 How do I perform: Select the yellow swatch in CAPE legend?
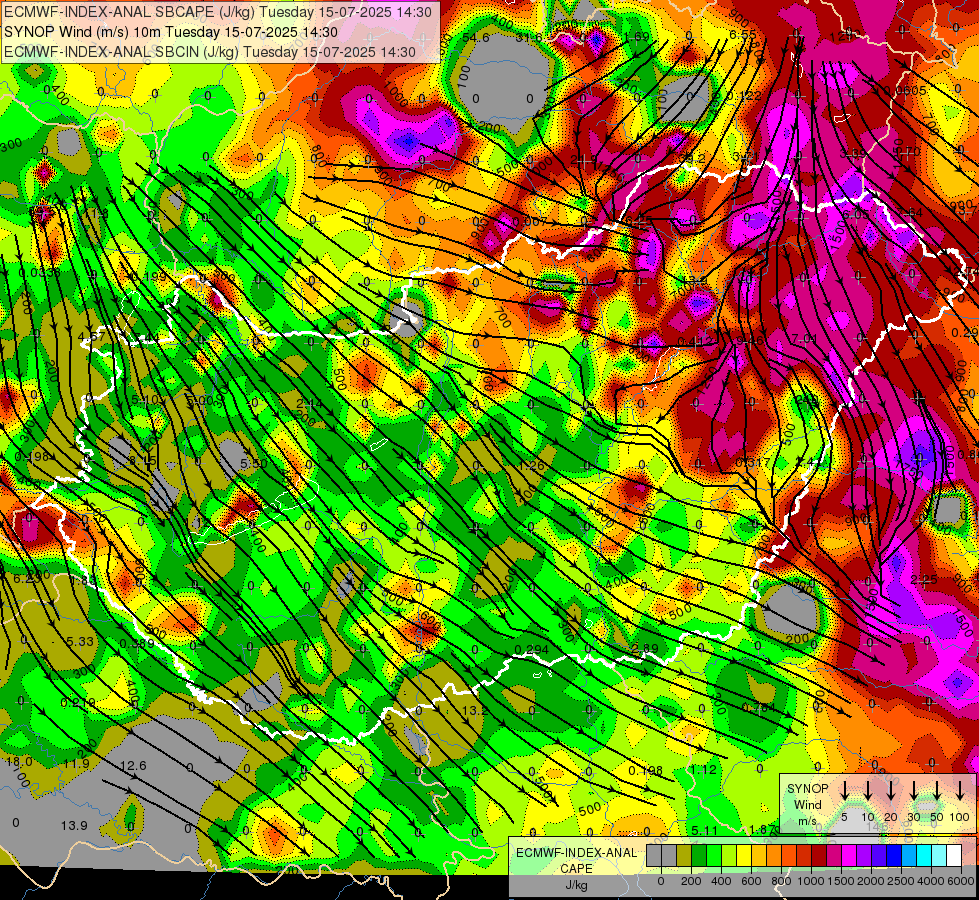tap(744, 856)
